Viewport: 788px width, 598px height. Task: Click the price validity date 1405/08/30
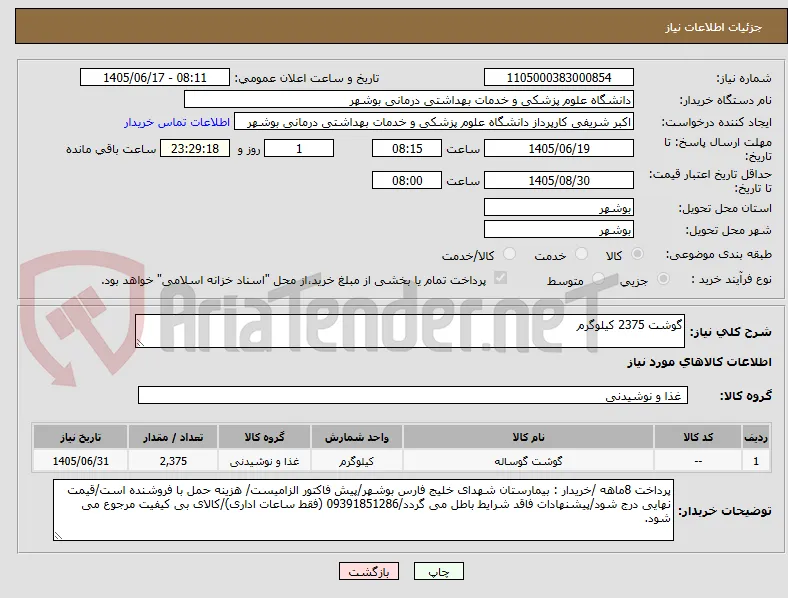click(x=559, y=180)
